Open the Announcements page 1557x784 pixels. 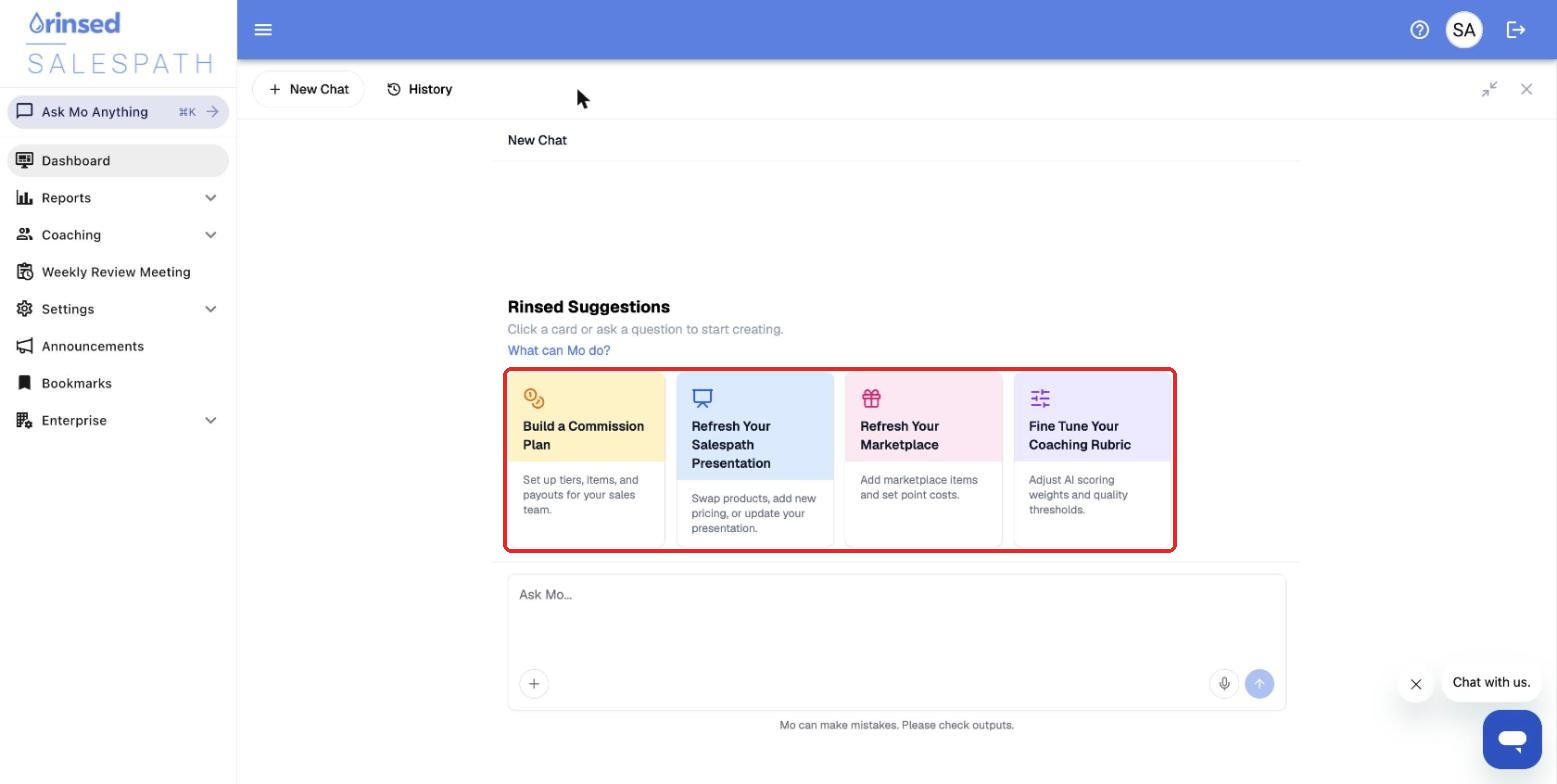[118, 346]
